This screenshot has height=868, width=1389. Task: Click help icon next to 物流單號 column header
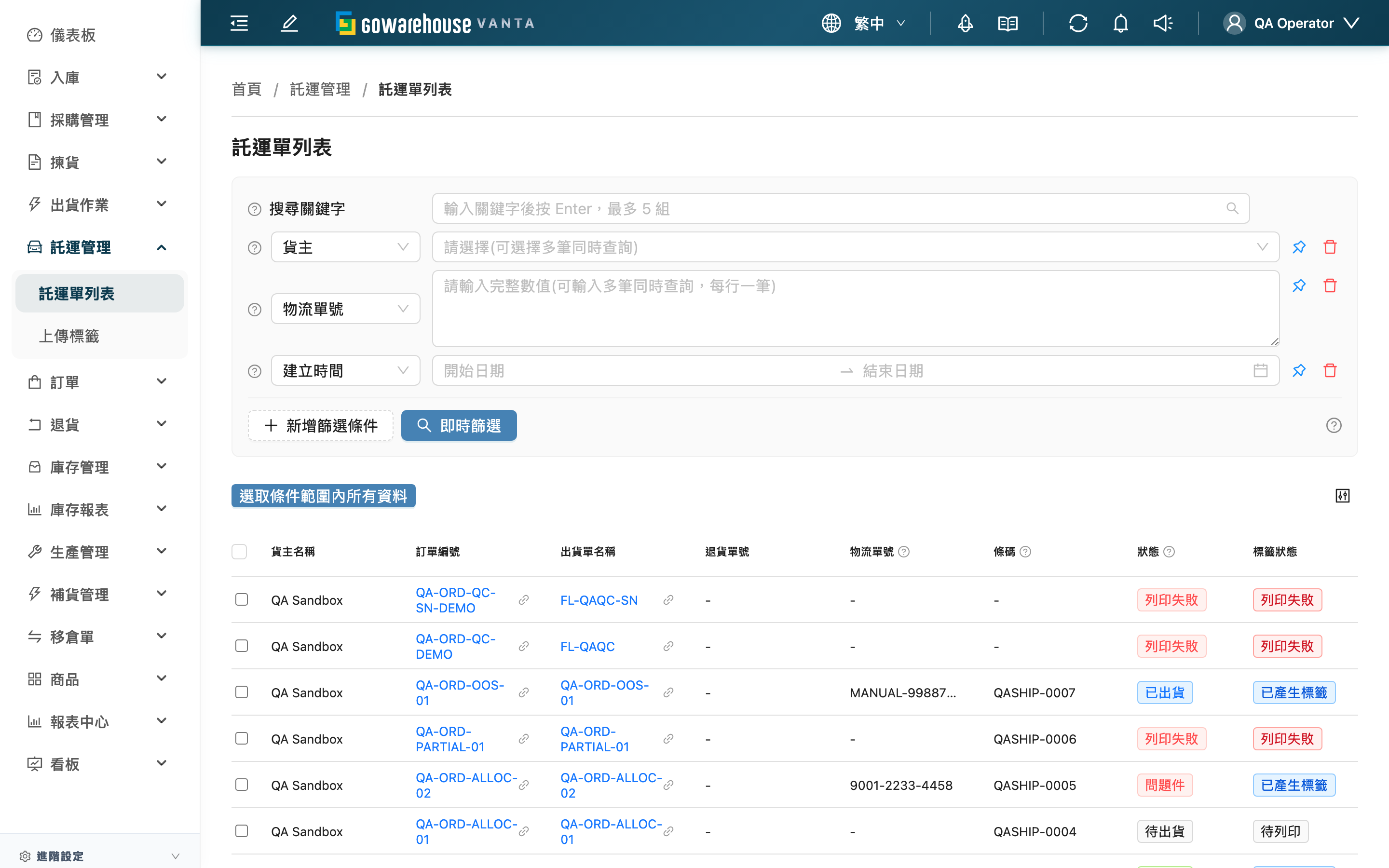coord(904,552)
